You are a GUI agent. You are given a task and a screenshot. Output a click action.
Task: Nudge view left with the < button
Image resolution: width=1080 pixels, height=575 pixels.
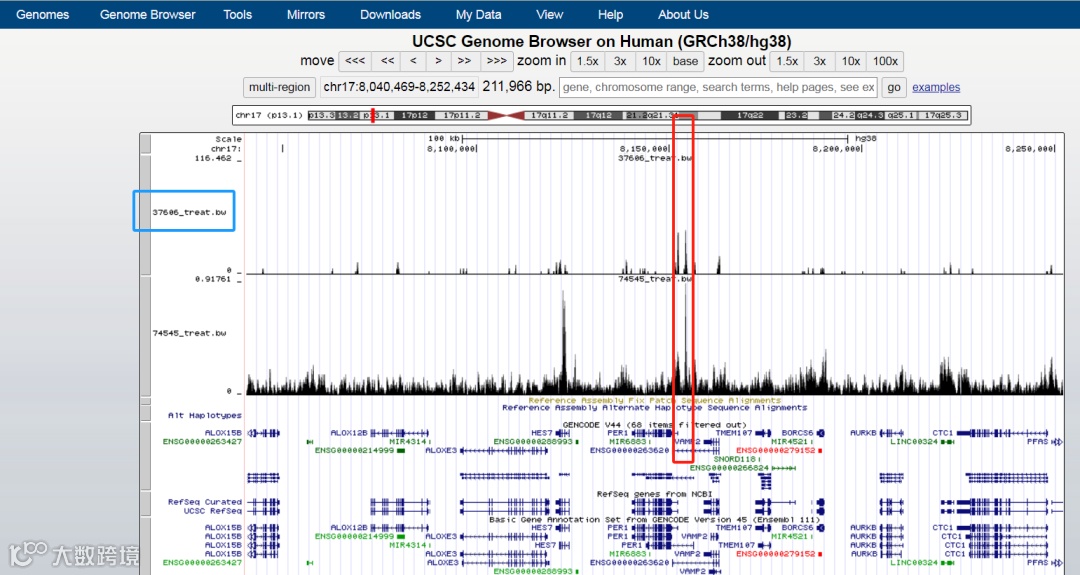pyautogui.click(x=413, y=61)
